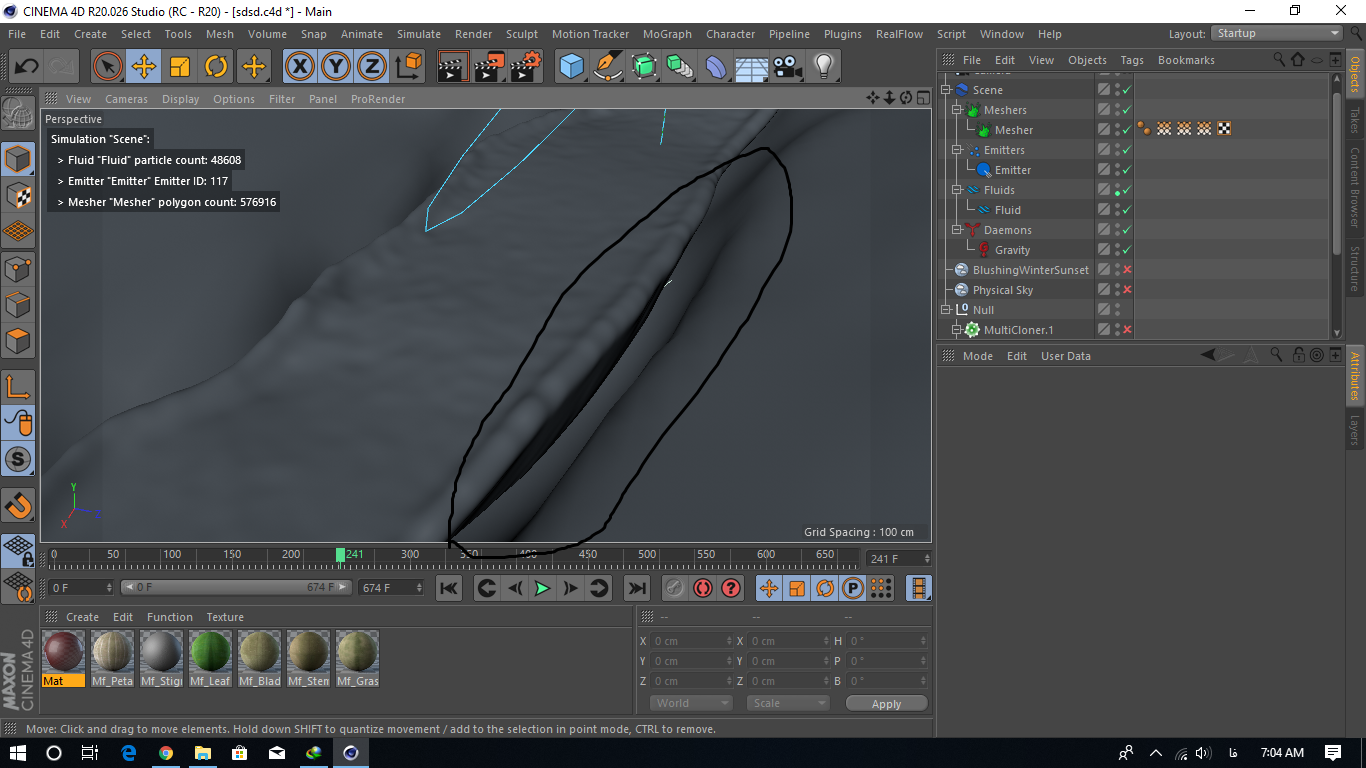Viewport: 1366px width, 768px height.
Task: Add a Cube primitive object
Action: pyautogui.click(x=571, y=67)
